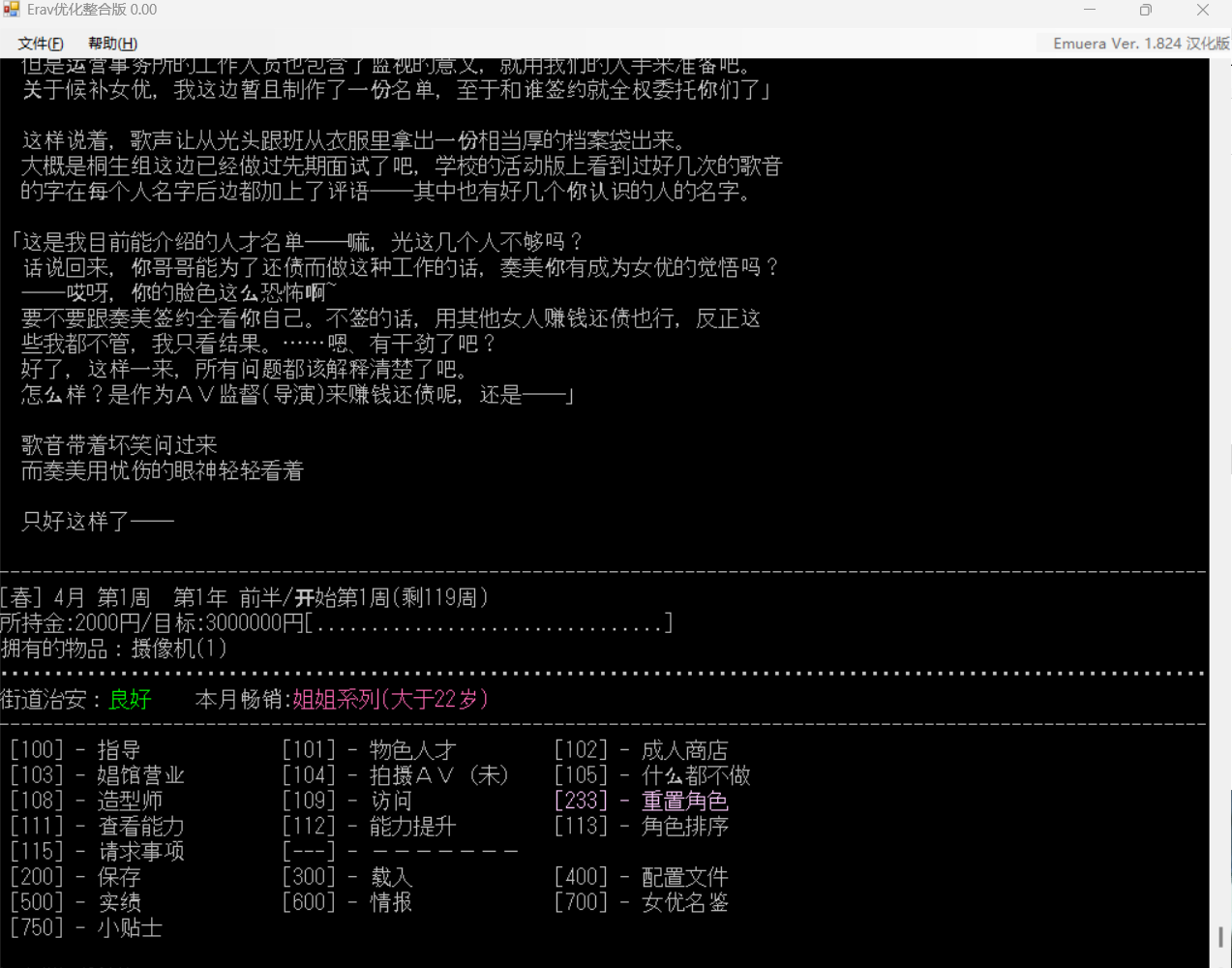
Task: Click the 所持金:2000円 money line
Action: 336,622
